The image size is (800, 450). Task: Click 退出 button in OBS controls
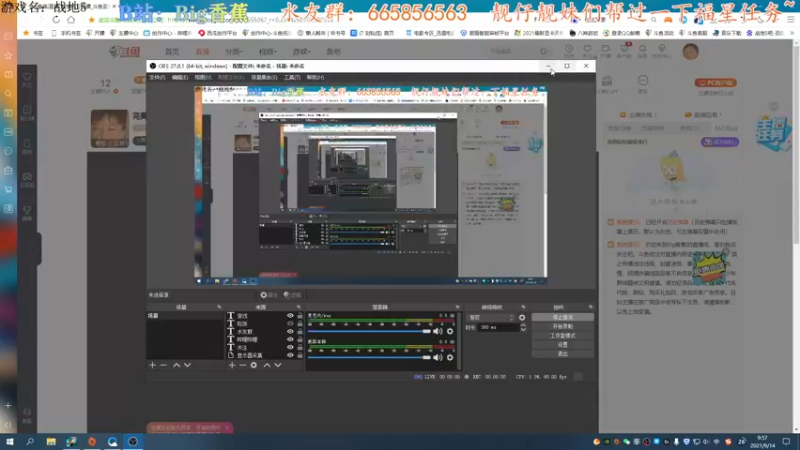click(562, 354)
